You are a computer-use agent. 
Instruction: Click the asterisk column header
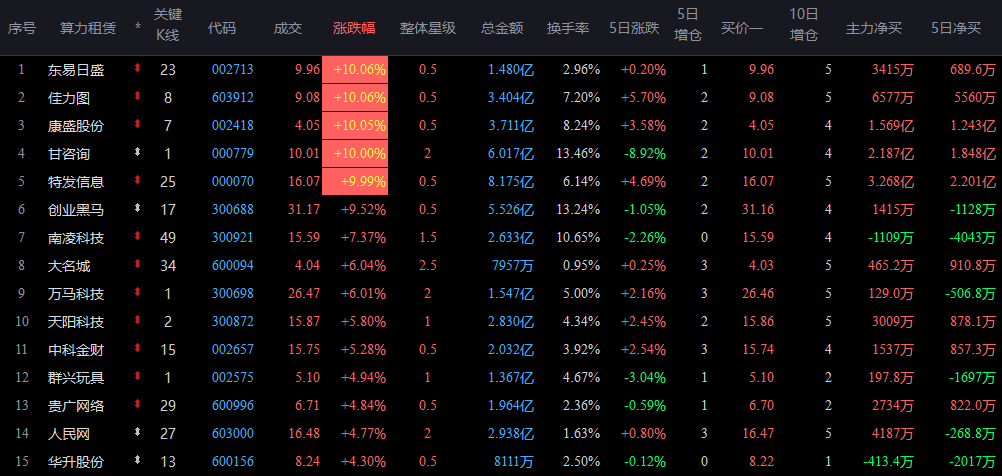tap(138, 28)
